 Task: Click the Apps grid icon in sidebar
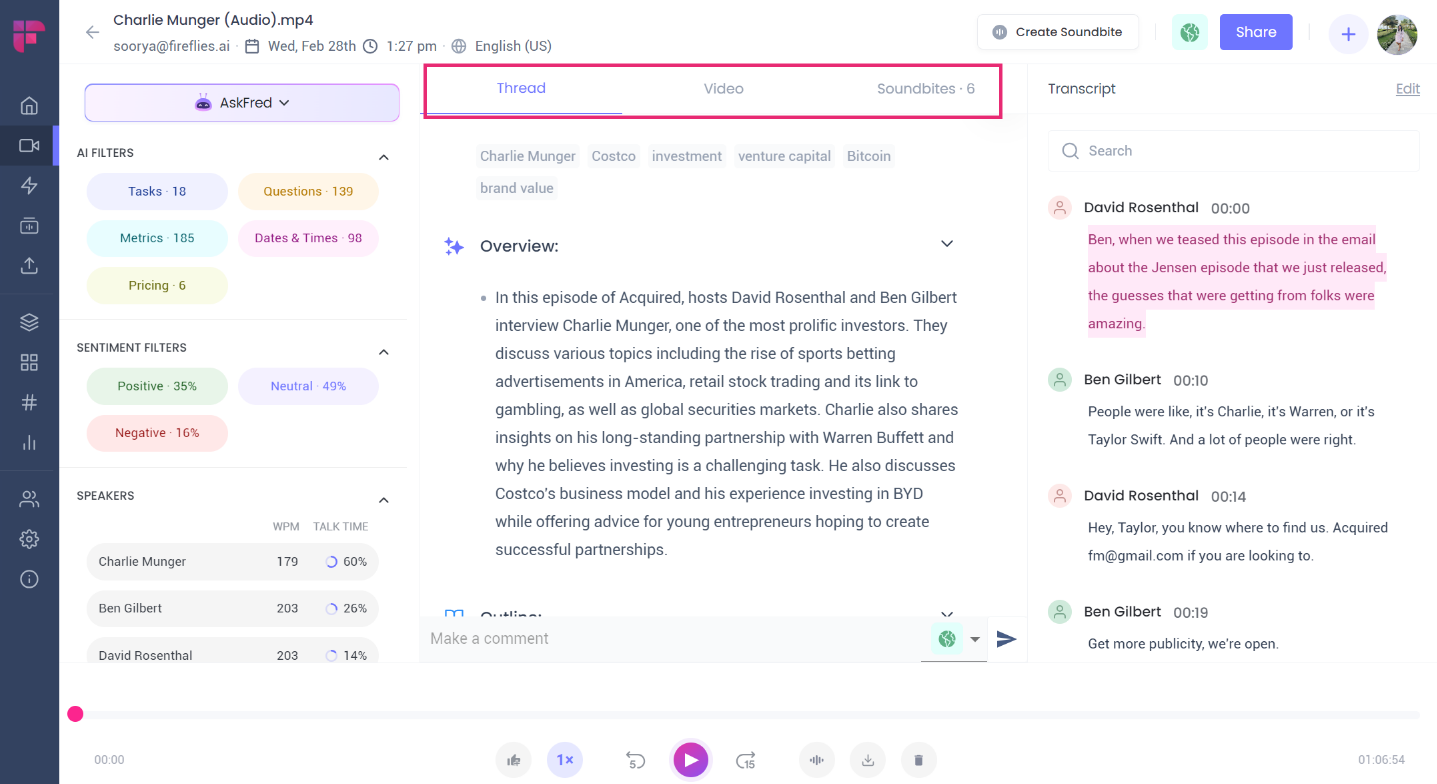(x=29, y=362)
